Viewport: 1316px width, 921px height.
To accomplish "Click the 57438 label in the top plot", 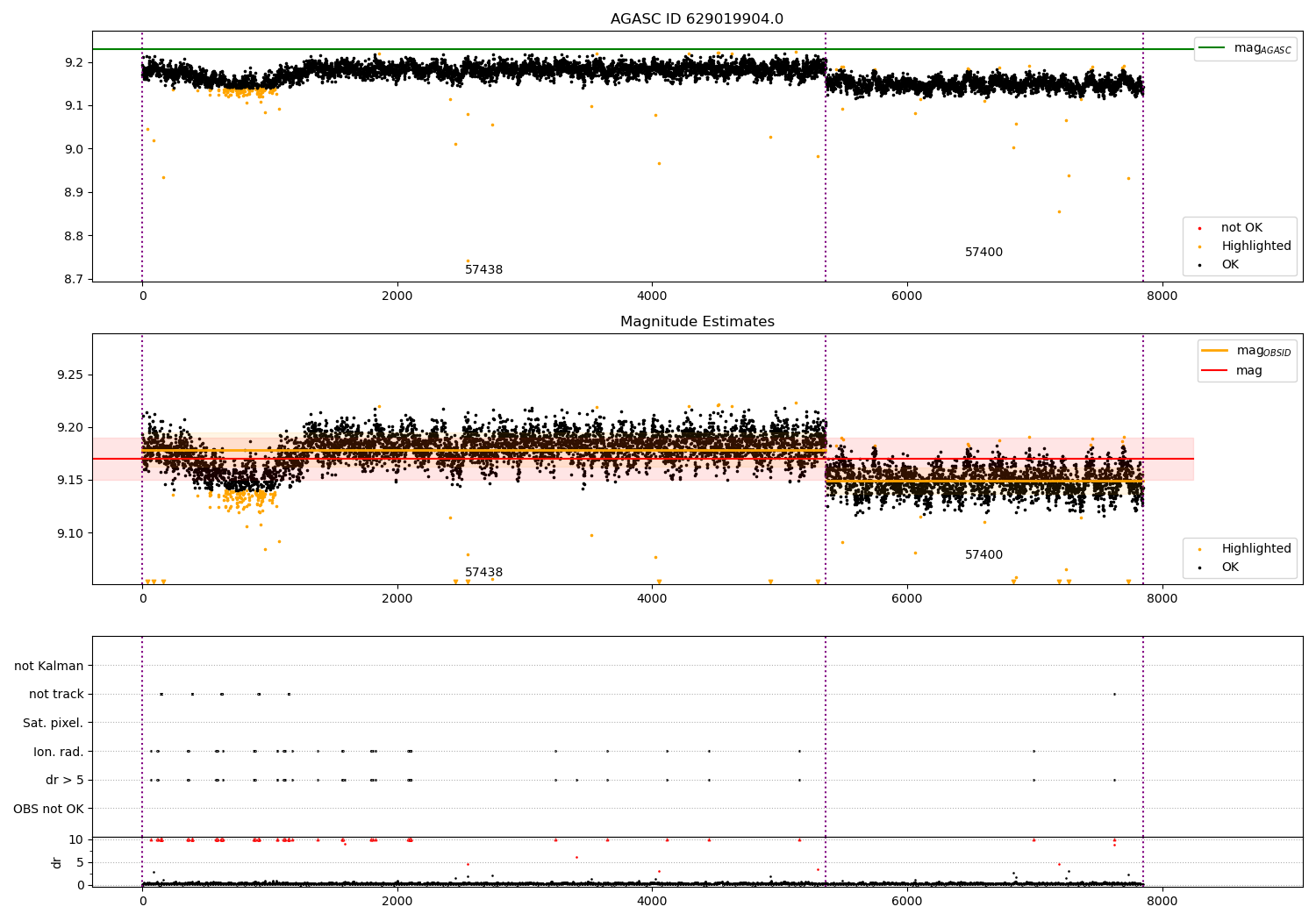I will coord(483,270).
